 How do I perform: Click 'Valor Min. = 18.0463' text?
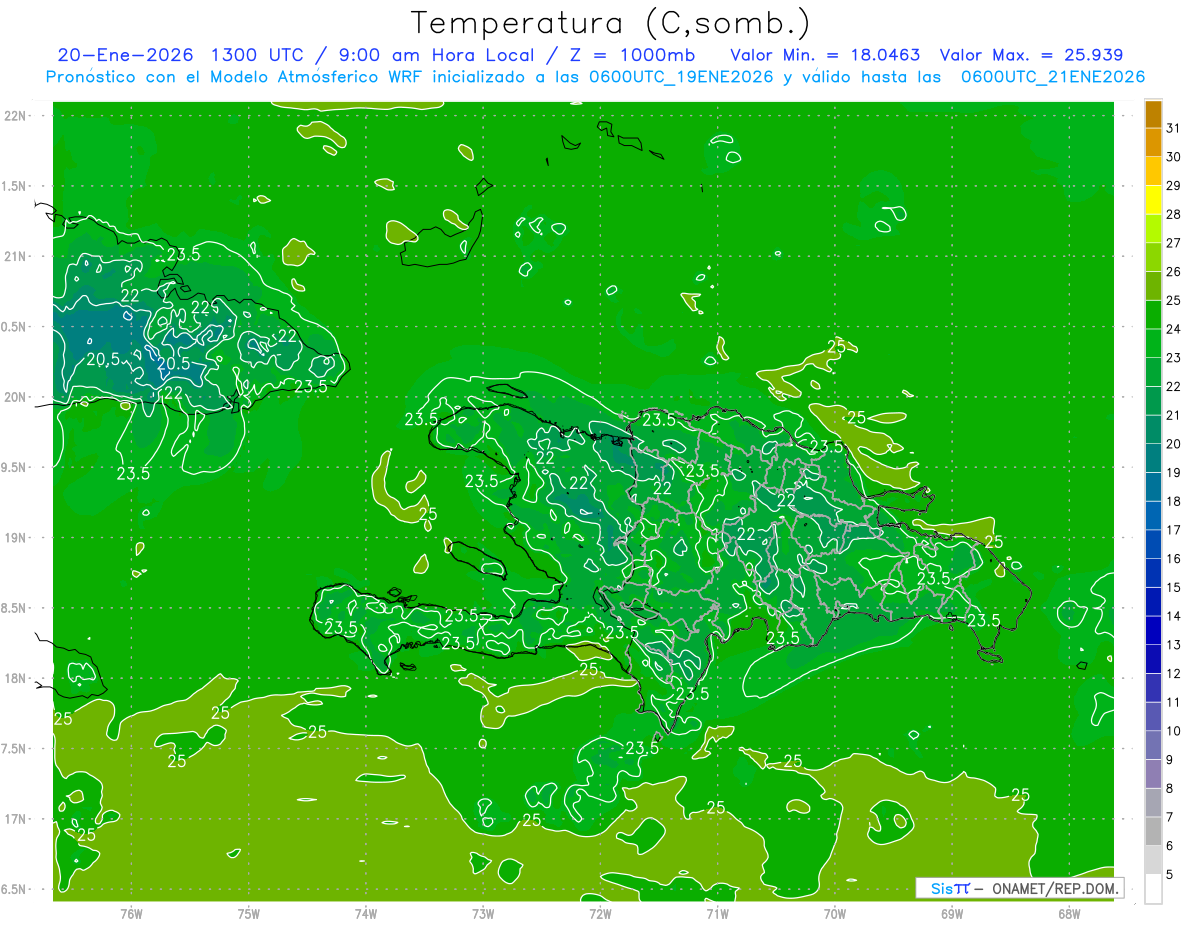click(825, 56)
